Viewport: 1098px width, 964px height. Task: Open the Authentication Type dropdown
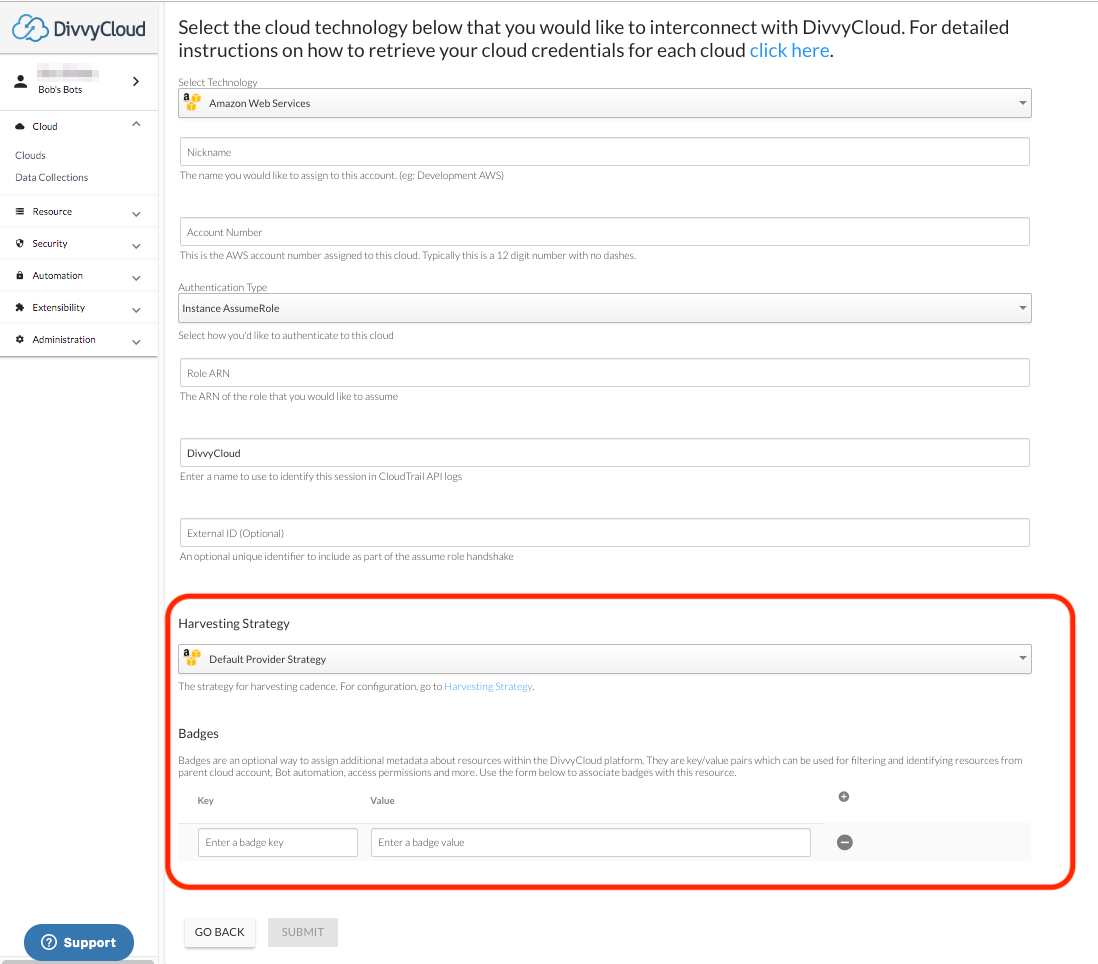(x=605, y=308)
